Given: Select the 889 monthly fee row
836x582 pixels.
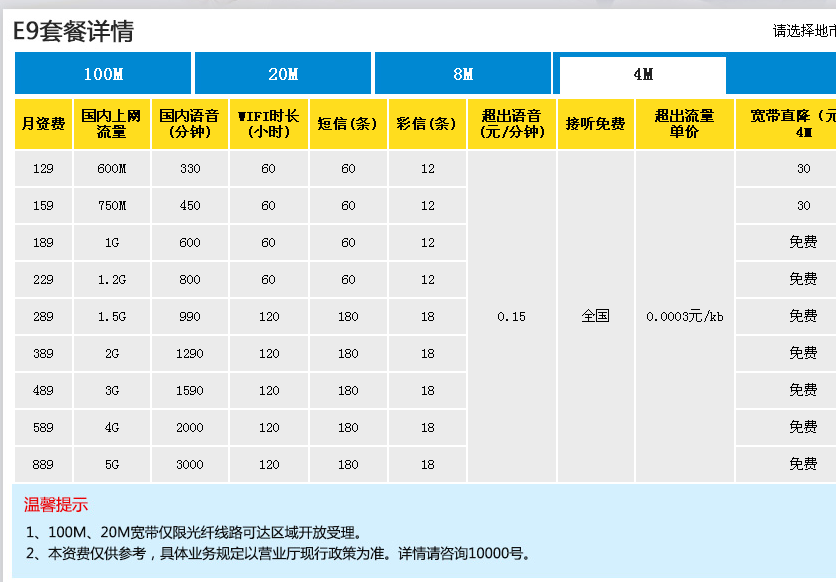Looking at the screenshot, I should pyautogui.click(x=43, y=465).
